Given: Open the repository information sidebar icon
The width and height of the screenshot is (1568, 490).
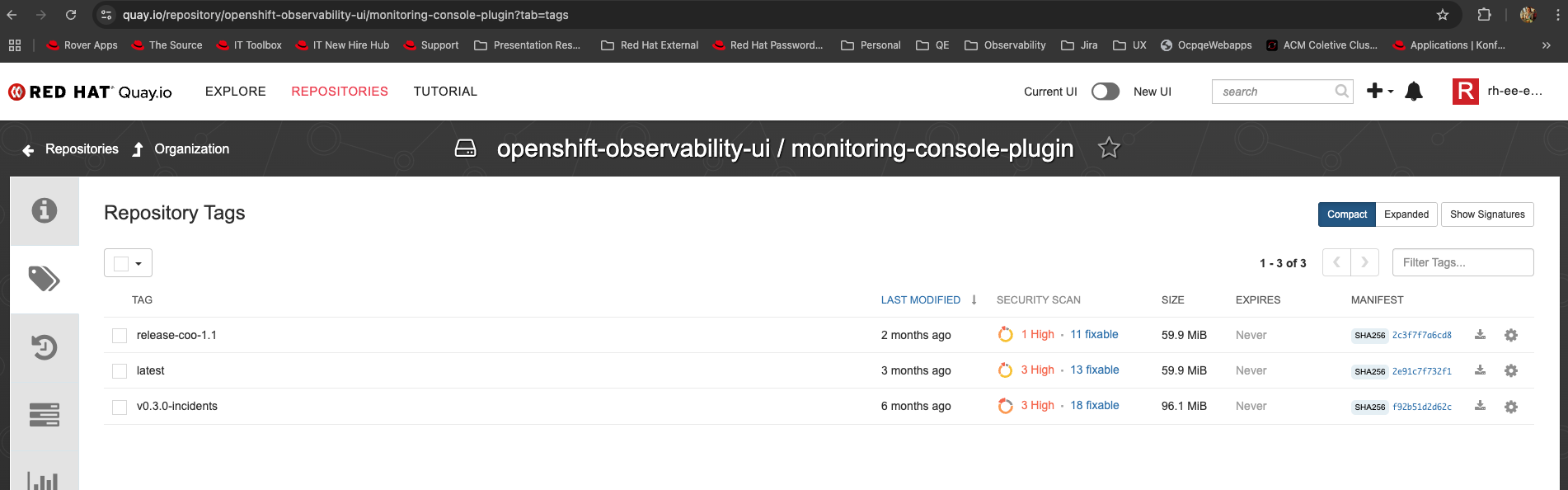Looking at the screenshot, I should 45,210.
